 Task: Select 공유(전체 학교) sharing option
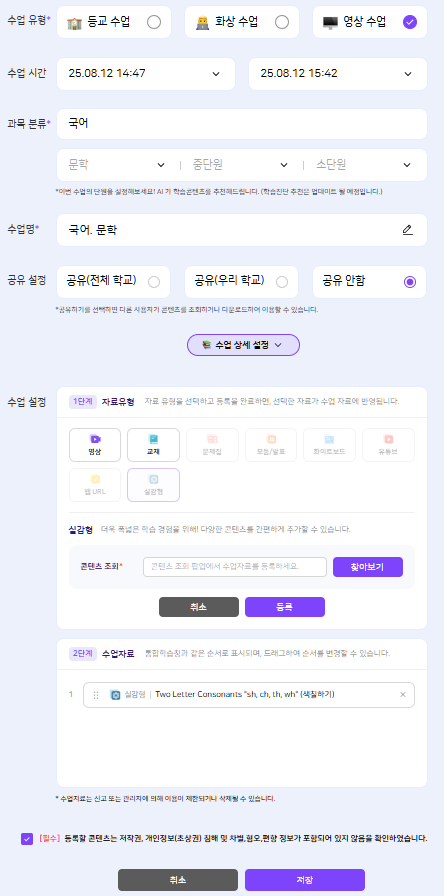(154, 282)
